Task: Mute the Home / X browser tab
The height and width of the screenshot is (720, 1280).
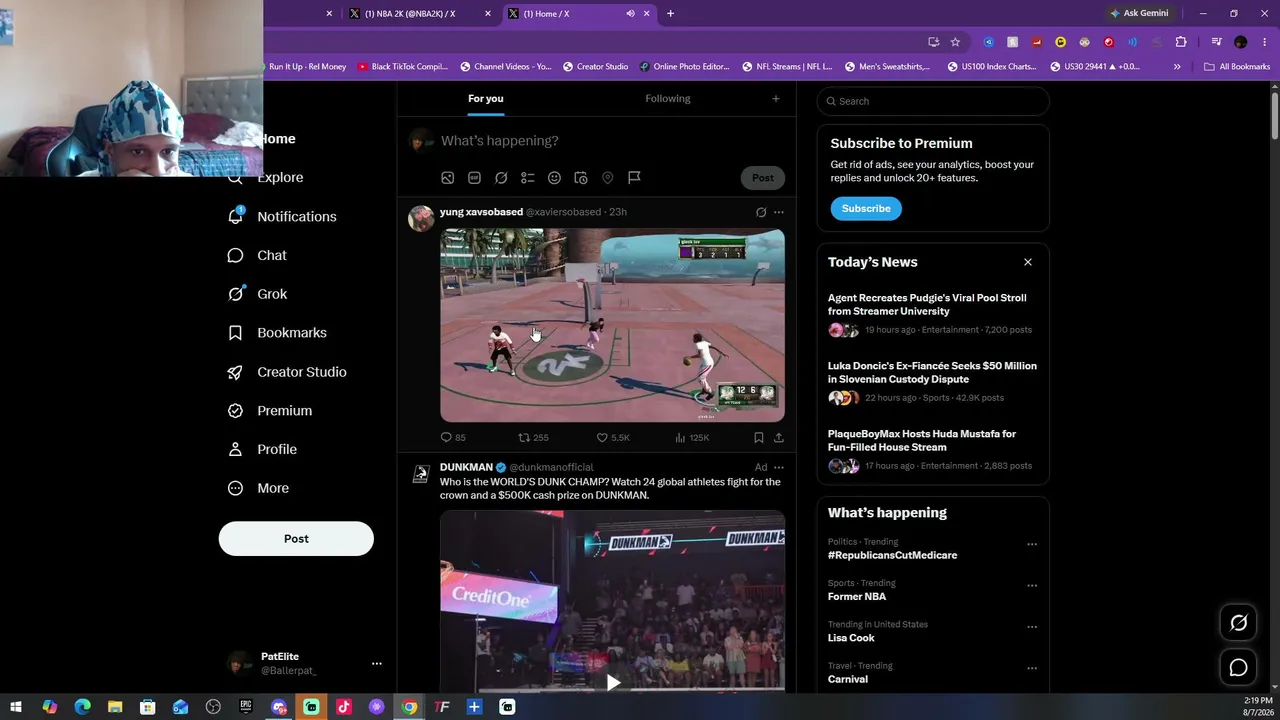Action: [630, 14]
